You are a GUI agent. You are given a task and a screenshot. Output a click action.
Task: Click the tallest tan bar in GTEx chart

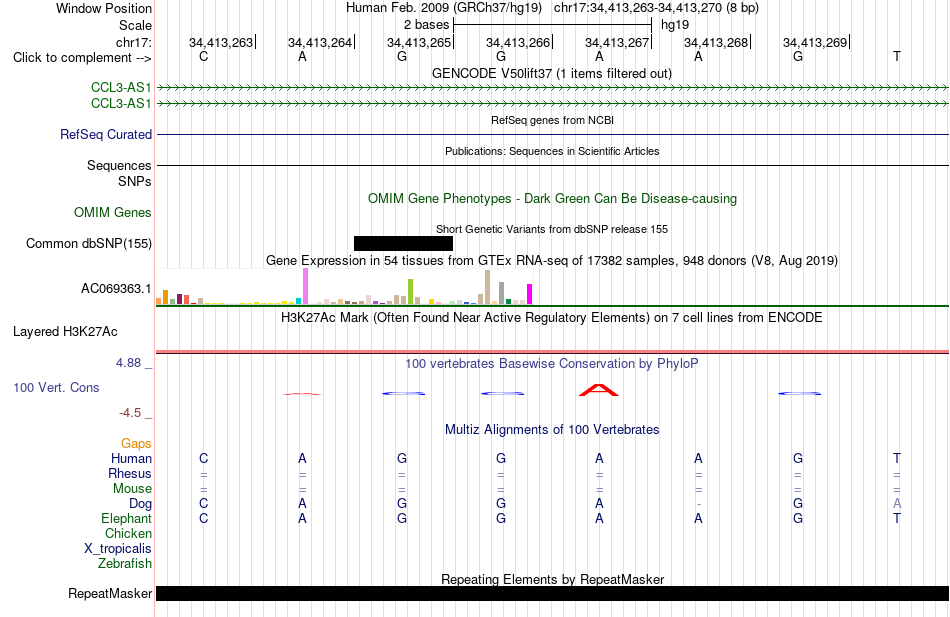click(488, 287)
